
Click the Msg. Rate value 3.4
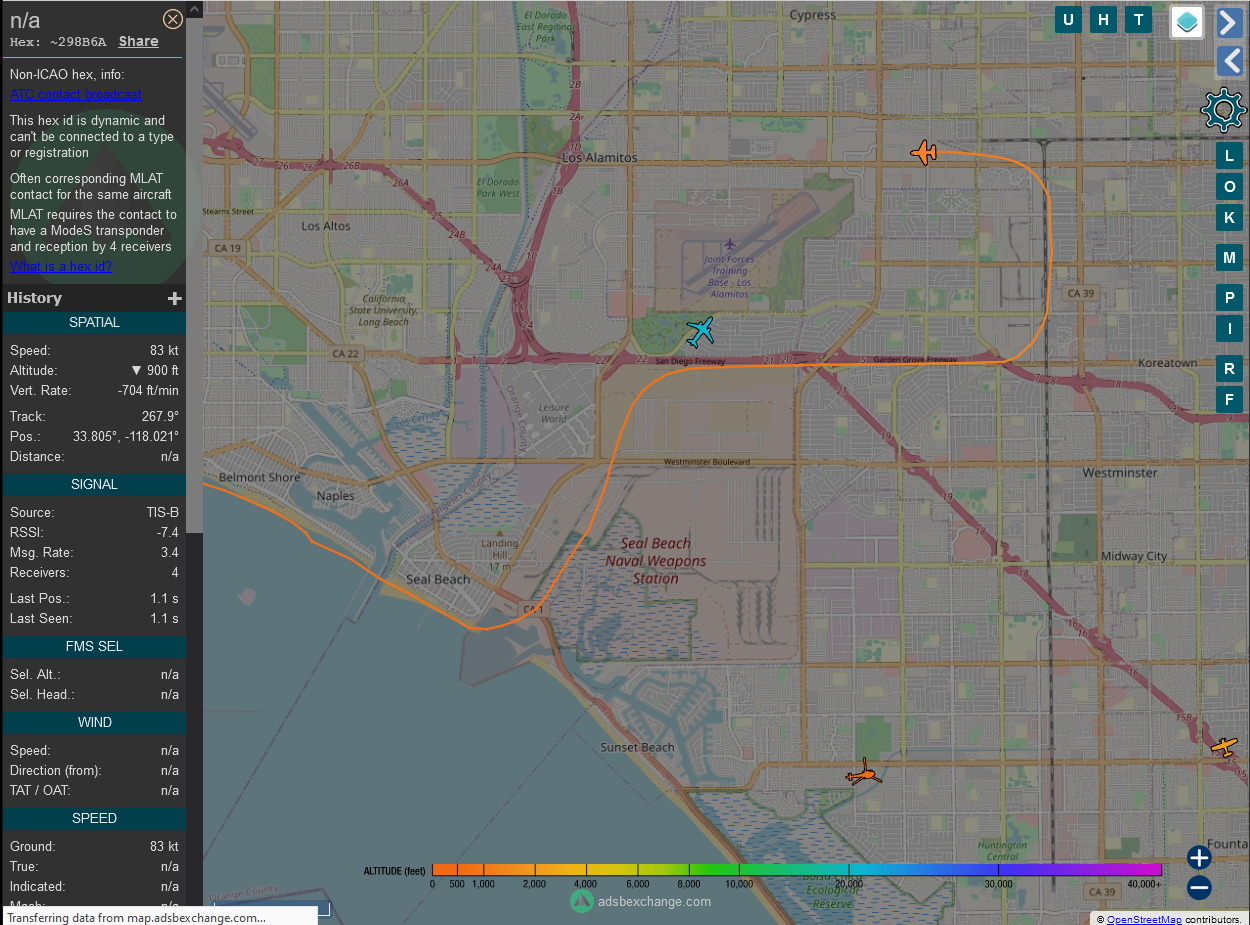[169, 552]
